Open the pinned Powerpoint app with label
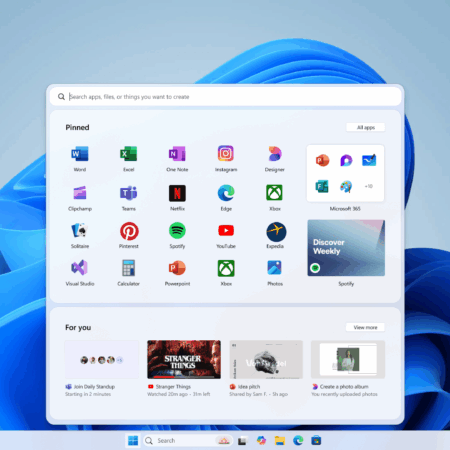 [177, 268]
